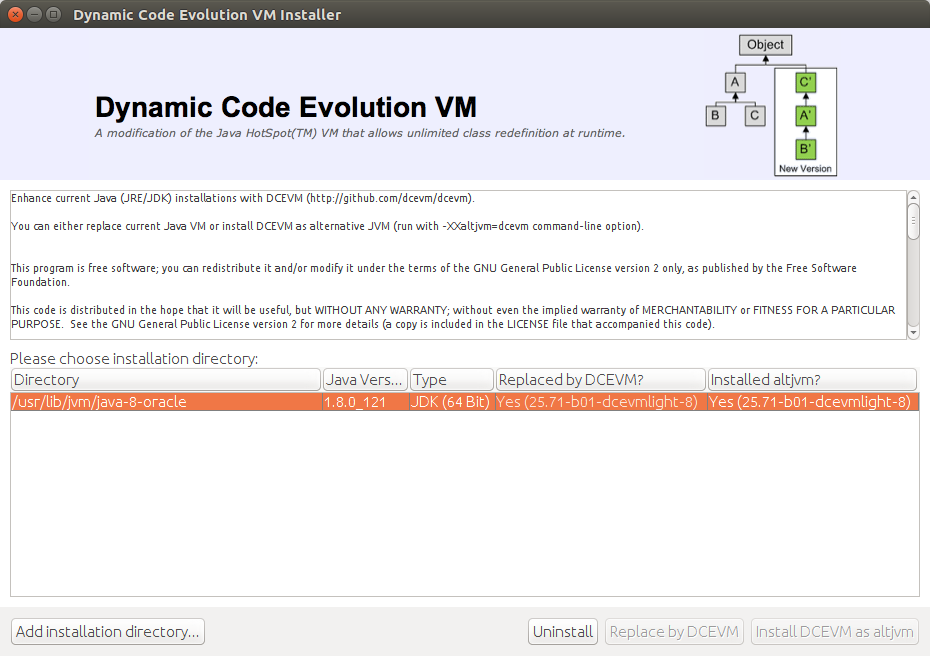This screenshot has width=930, height=656.
Task: Click the Dynamic Code Evolution VM heading
Action: [286, 107]
